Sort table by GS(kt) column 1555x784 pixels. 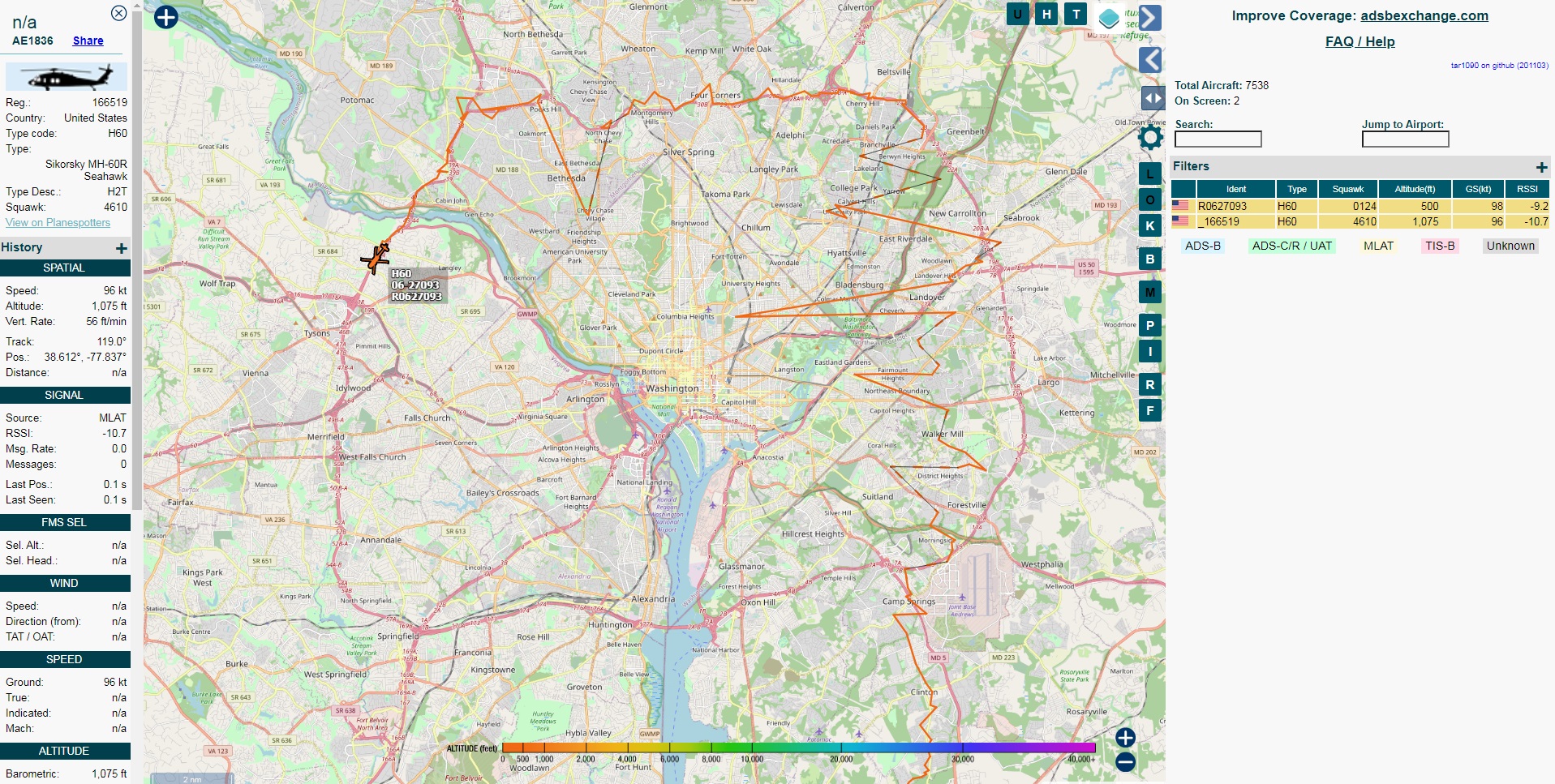click(1478, 189)
